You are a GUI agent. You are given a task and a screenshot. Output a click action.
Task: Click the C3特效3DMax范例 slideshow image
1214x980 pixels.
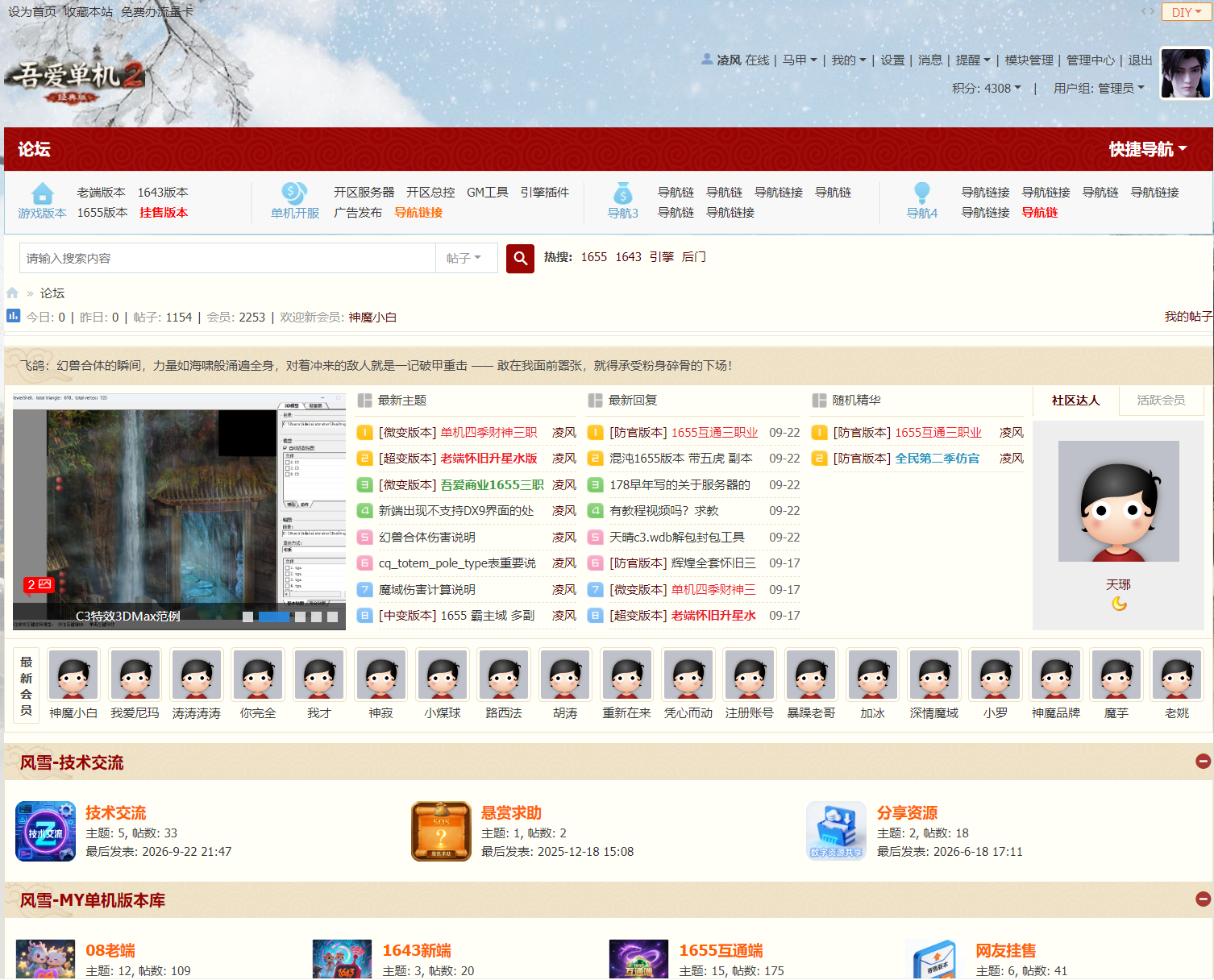pyautogui.click(x=179, y=512)
